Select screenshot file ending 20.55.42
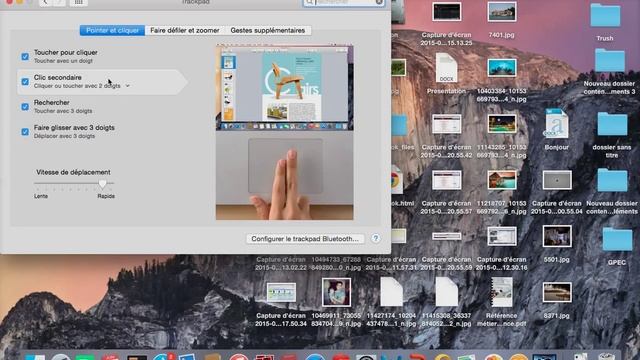Screen dimensions: 640x360 [447, 124]
